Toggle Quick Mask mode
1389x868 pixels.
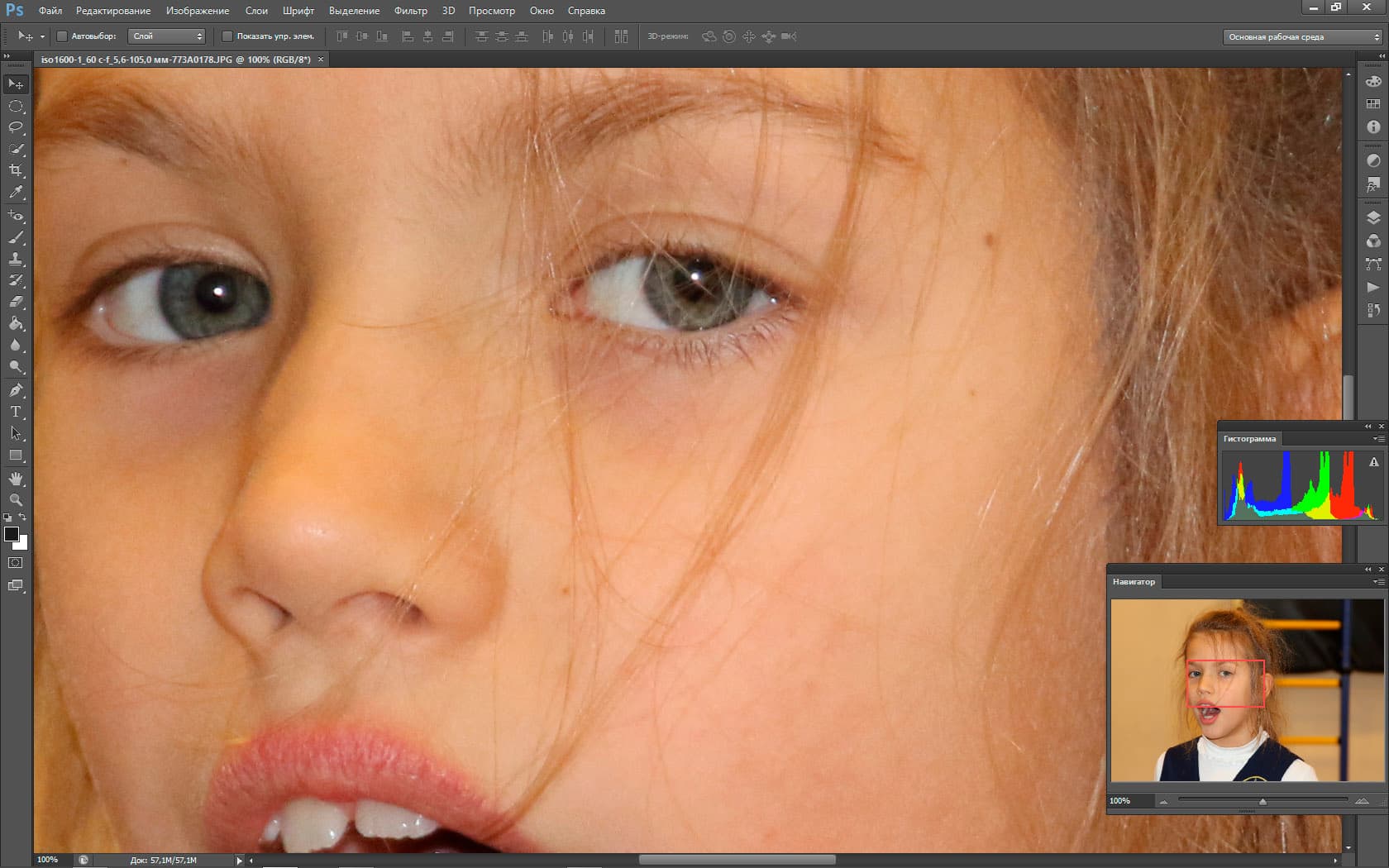[x=16, y=563]
